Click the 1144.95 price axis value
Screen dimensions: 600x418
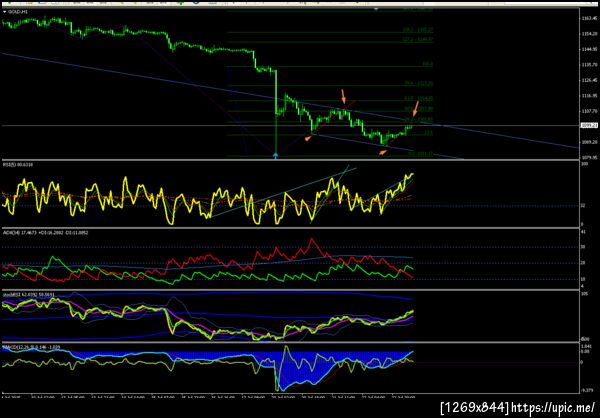click(x=589, y=49)
